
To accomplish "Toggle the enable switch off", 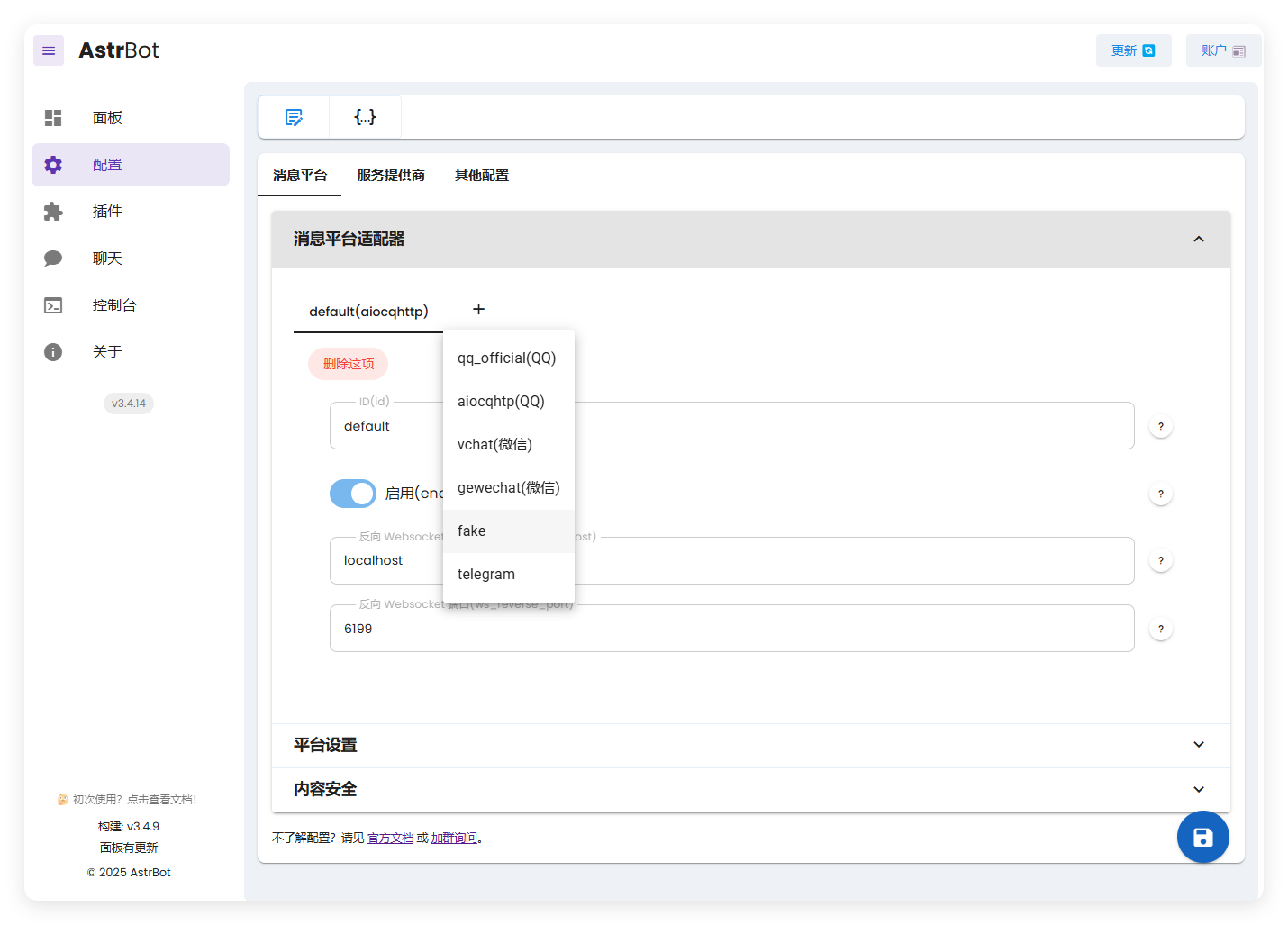I will (x=353, y=494).
